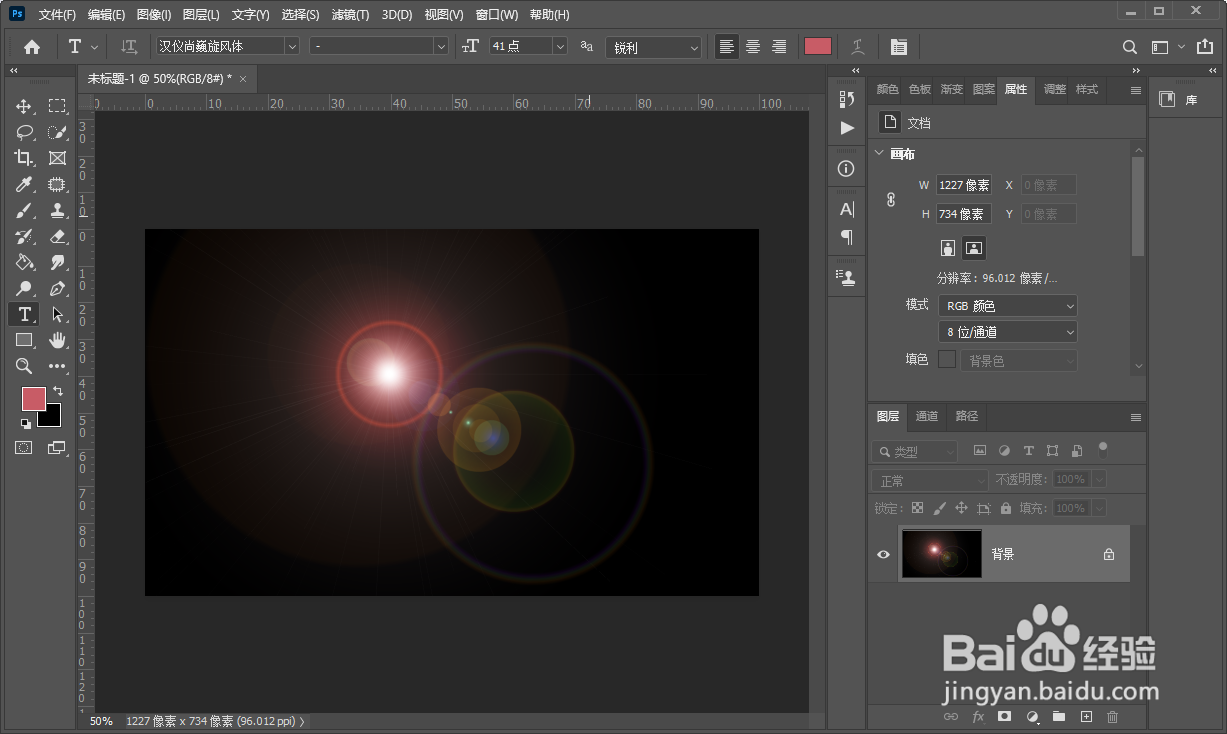Select the Zoom magnifier tool
Screen dimensions: 1227x734
tap(24, 366)
